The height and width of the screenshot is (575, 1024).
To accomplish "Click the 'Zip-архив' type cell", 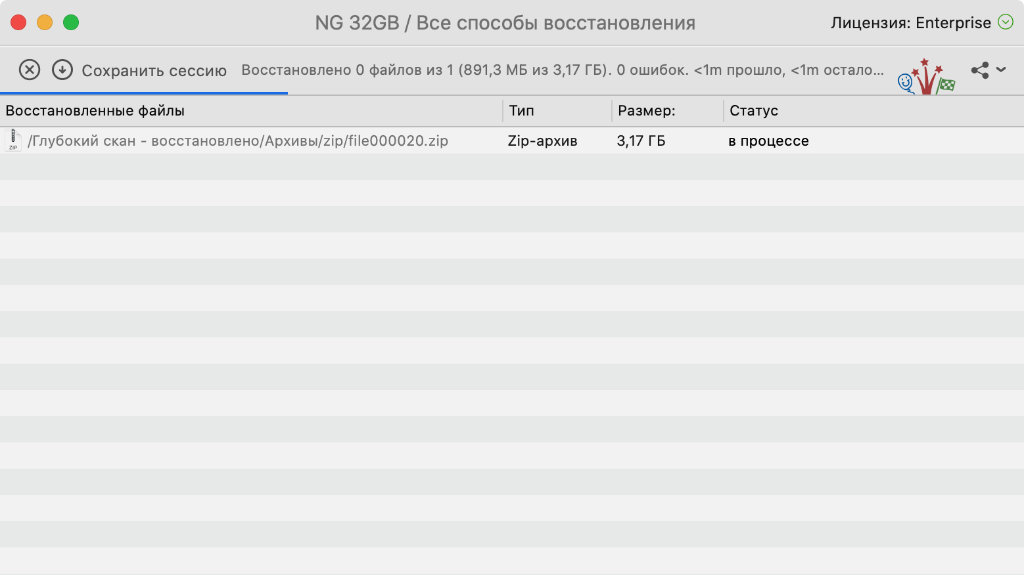I will 543,141.
